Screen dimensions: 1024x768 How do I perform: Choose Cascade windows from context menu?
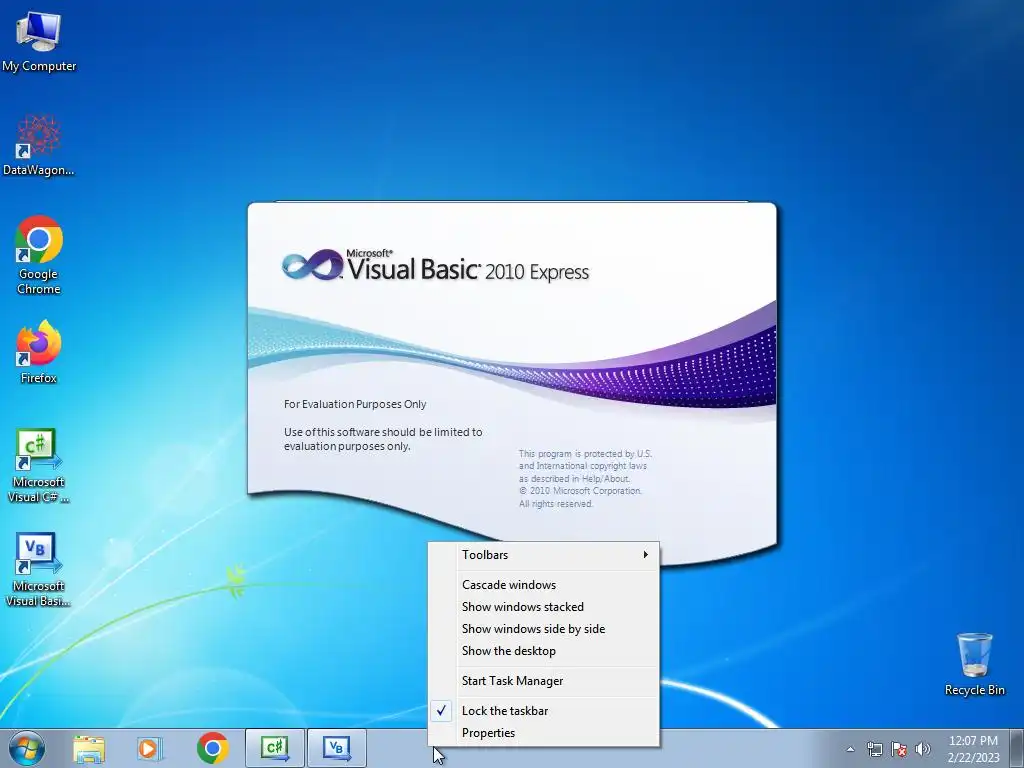(544, 585)
